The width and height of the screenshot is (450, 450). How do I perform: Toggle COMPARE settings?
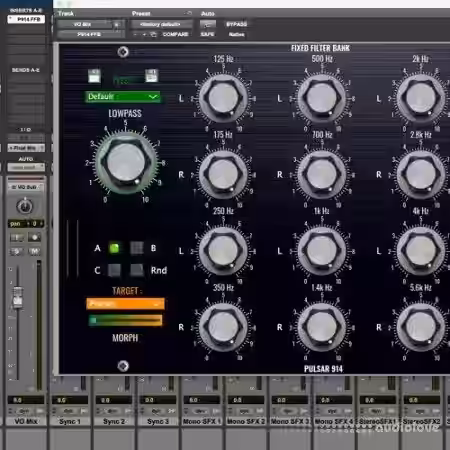point(175,34)
